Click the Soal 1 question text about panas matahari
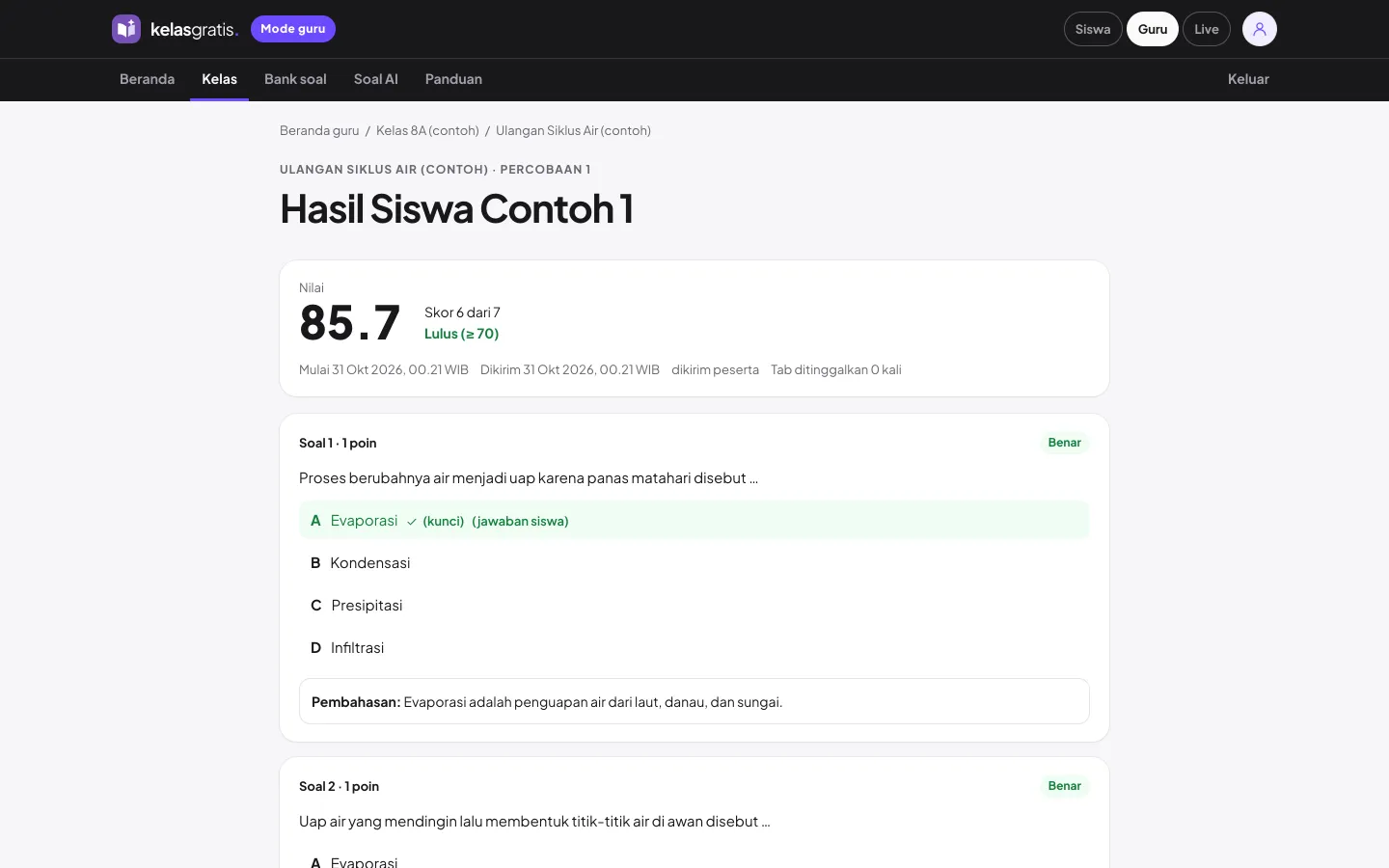Viewport: 1389px width, 868px height. 529,478
